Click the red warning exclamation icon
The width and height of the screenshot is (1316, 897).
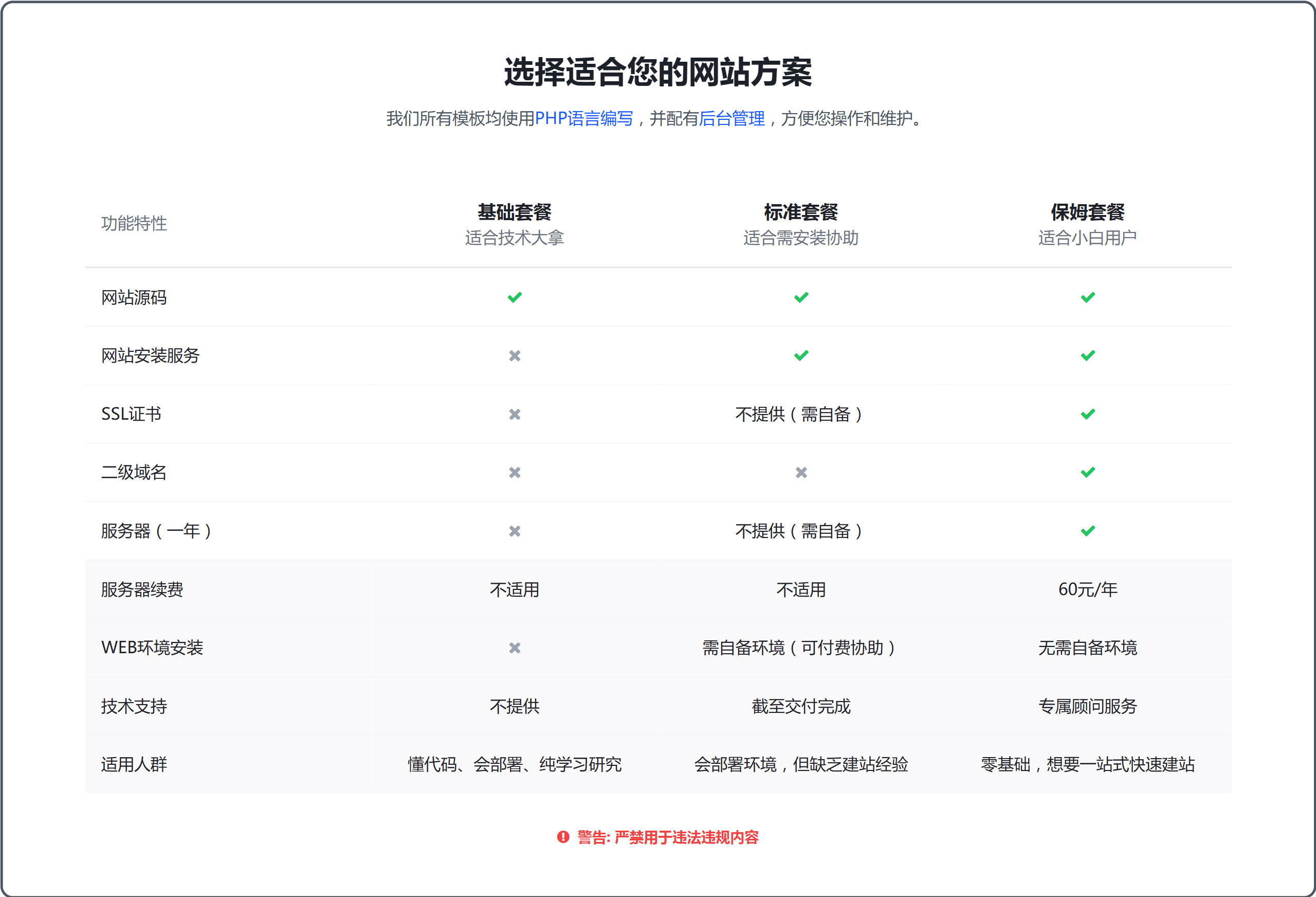(x=562, y=836)
